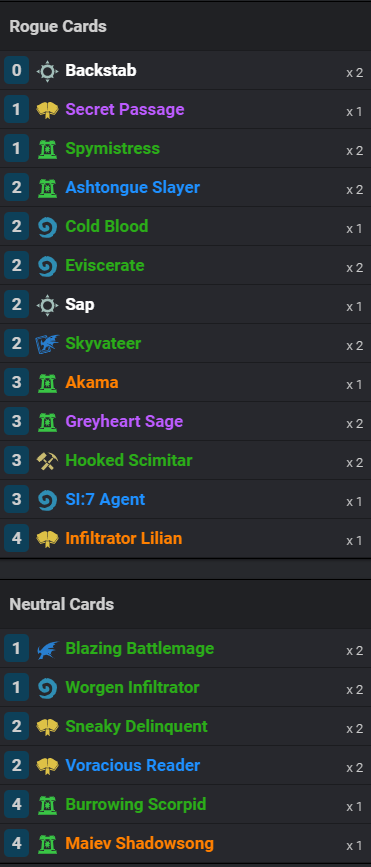Open the Akama legendary card link
Image resolution: width=371 pixels, height=867 pixels.
92,383
